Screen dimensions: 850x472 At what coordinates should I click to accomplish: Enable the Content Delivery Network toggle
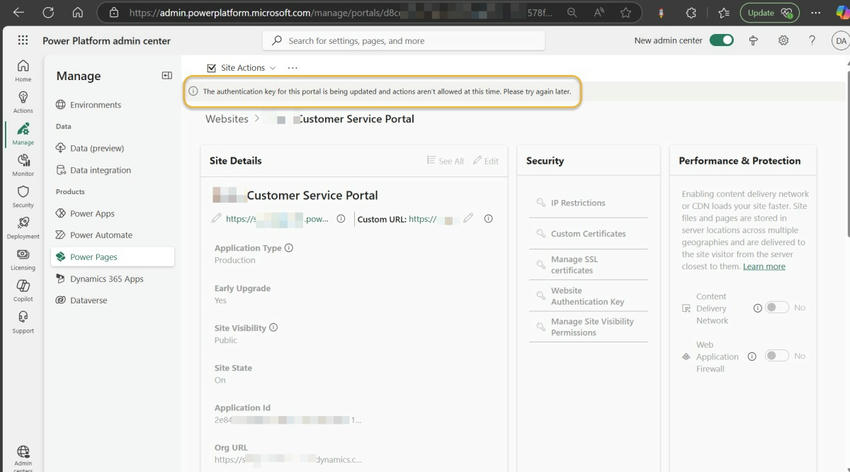point(776,308)
